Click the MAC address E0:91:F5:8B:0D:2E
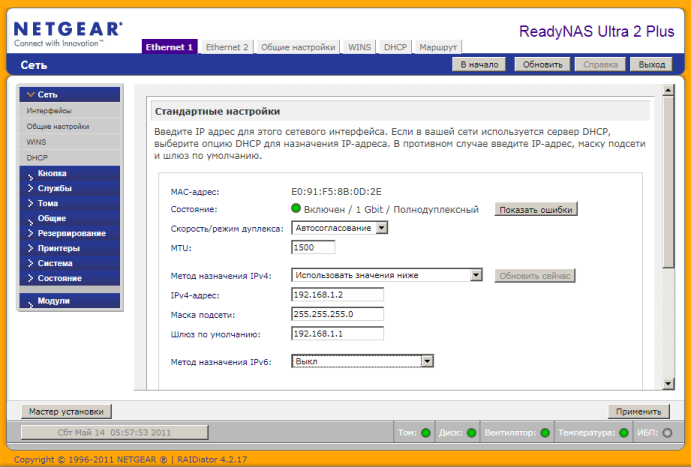 (x=336, y=192)
